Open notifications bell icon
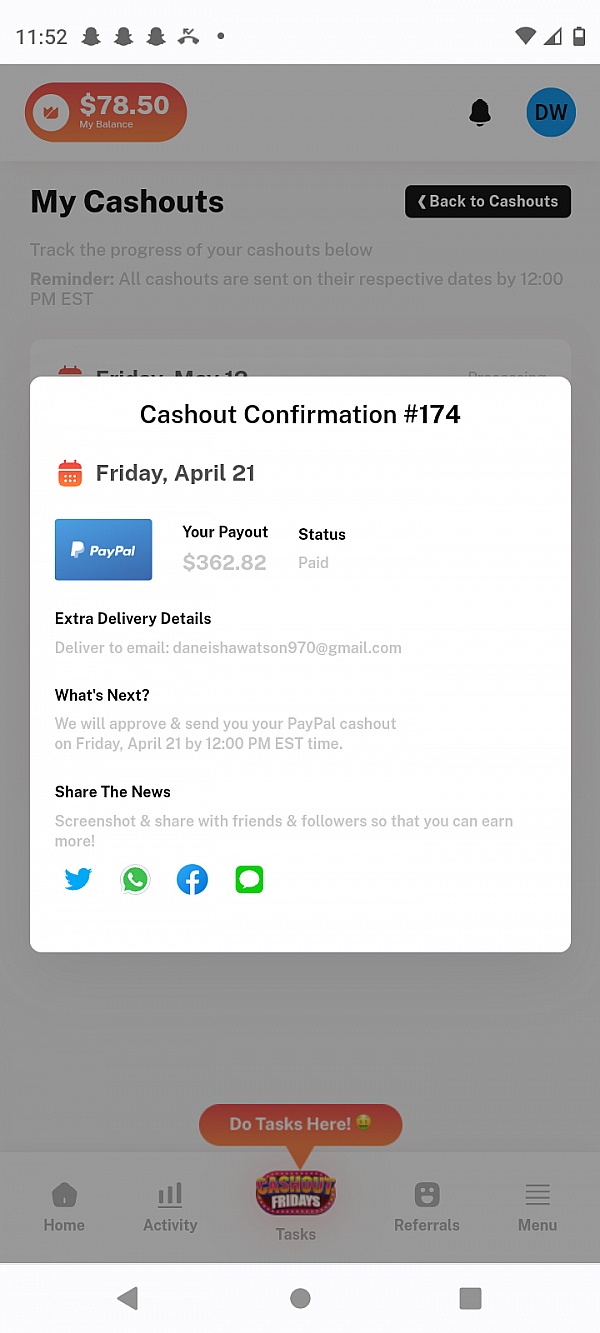Viewport: 600px width, 1333px height. click(x=480, y=113)
